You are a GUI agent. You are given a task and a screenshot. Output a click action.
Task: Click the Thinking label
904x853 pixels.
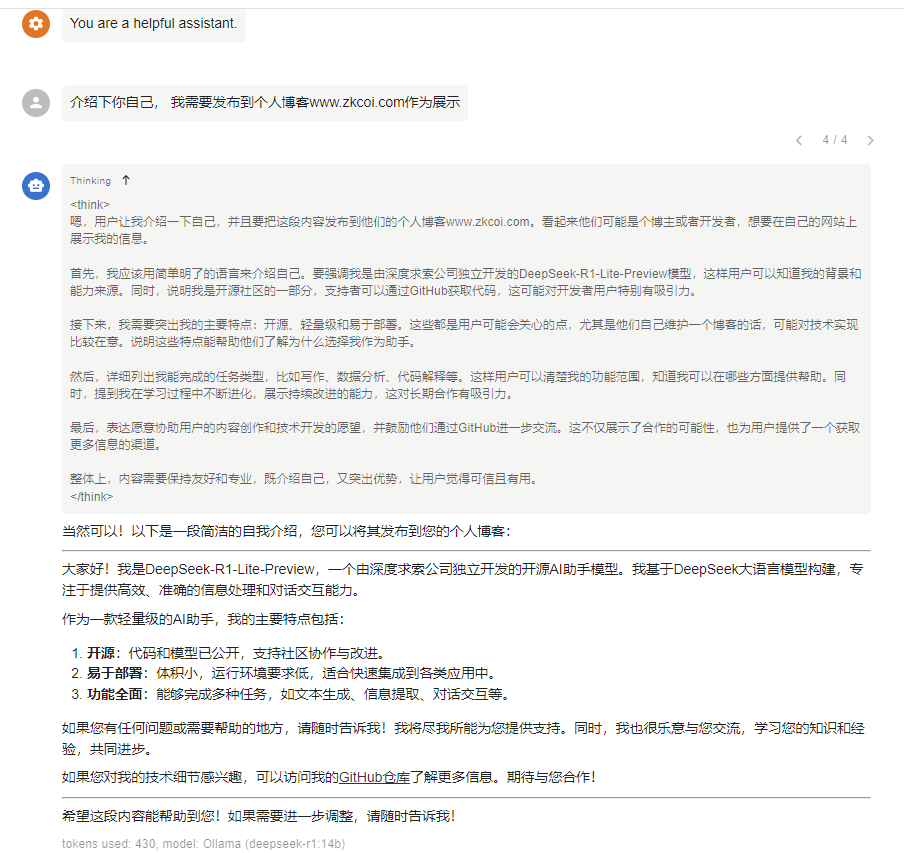tap(91, 180)
